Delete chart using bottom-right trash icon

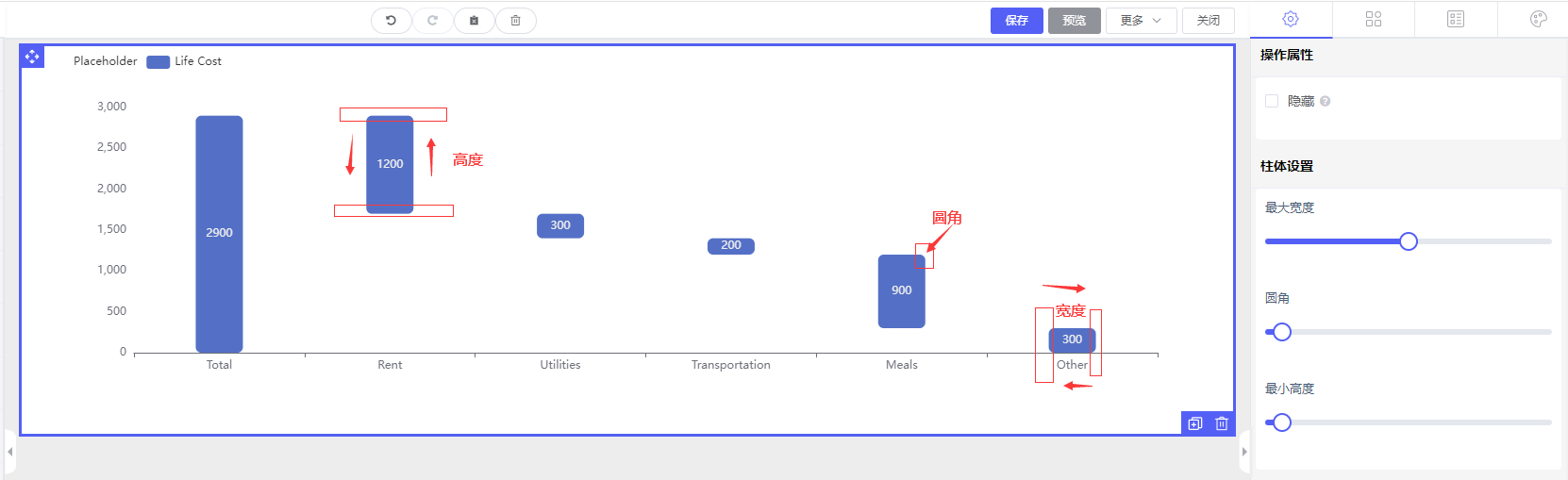pos(1222,423)
